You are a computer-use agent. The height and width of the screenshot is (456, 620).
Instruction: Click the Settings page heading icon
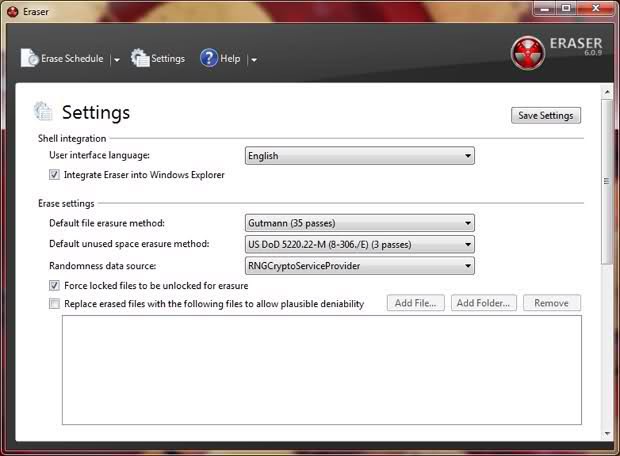43,111
